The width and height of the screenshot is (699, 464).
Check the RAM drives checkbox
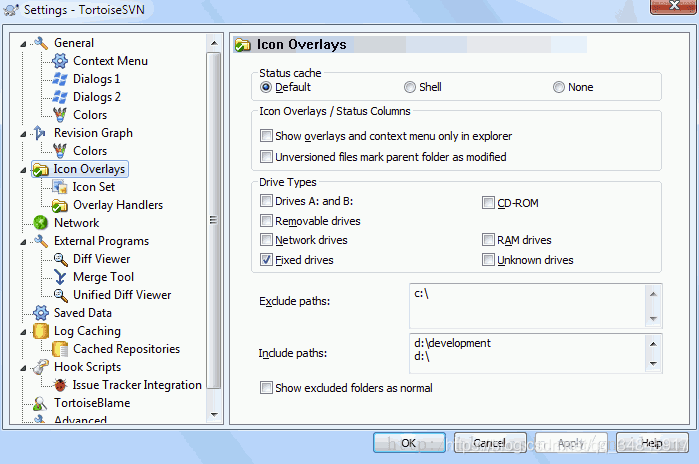click(488, 240)
